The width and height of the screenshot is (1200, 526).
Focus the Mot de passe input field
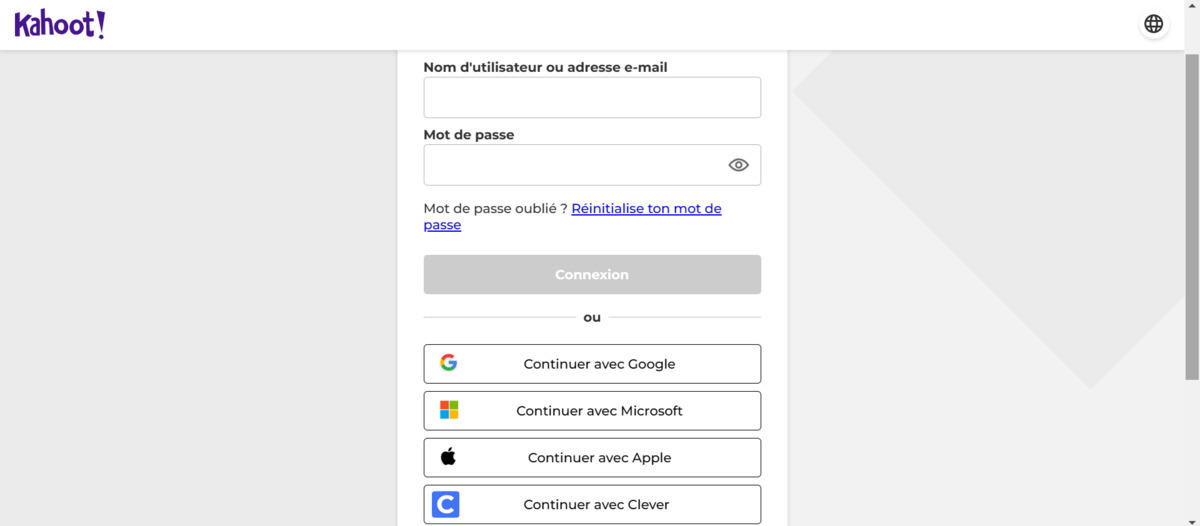click(x=592, y=165)
